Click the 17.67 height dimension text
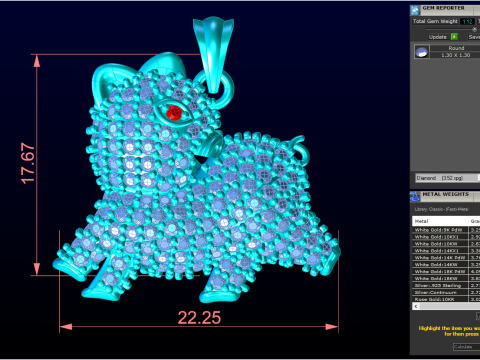 pos(28,163)
